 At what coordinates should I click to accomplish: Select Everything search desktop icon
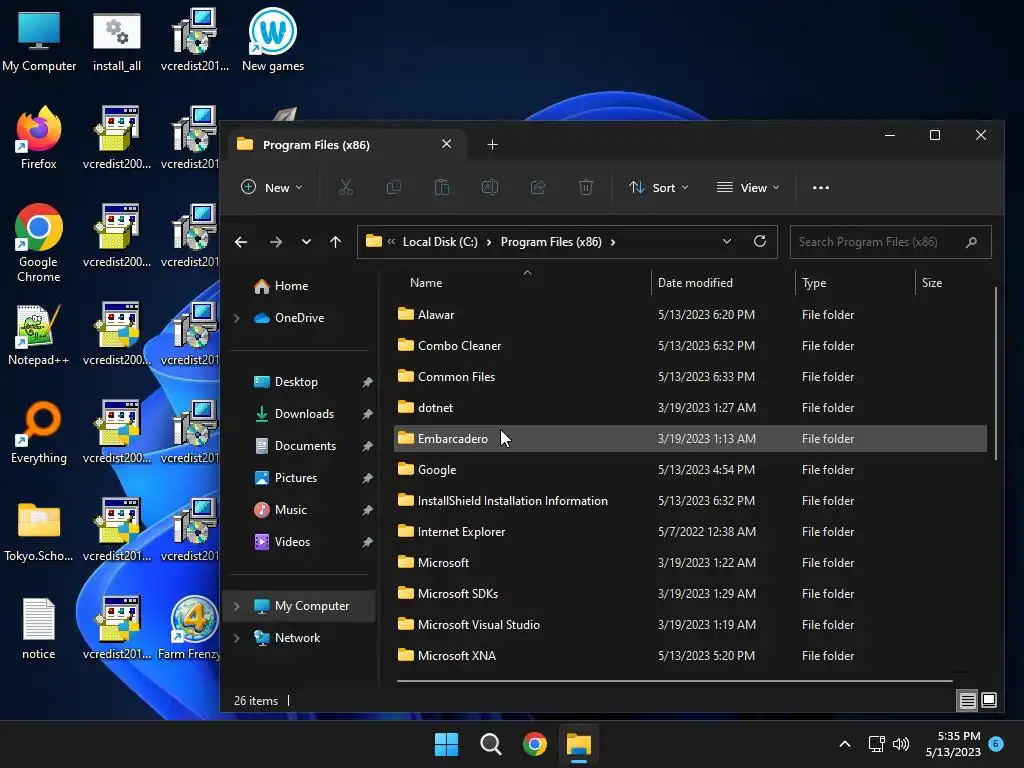pos(39,432)
